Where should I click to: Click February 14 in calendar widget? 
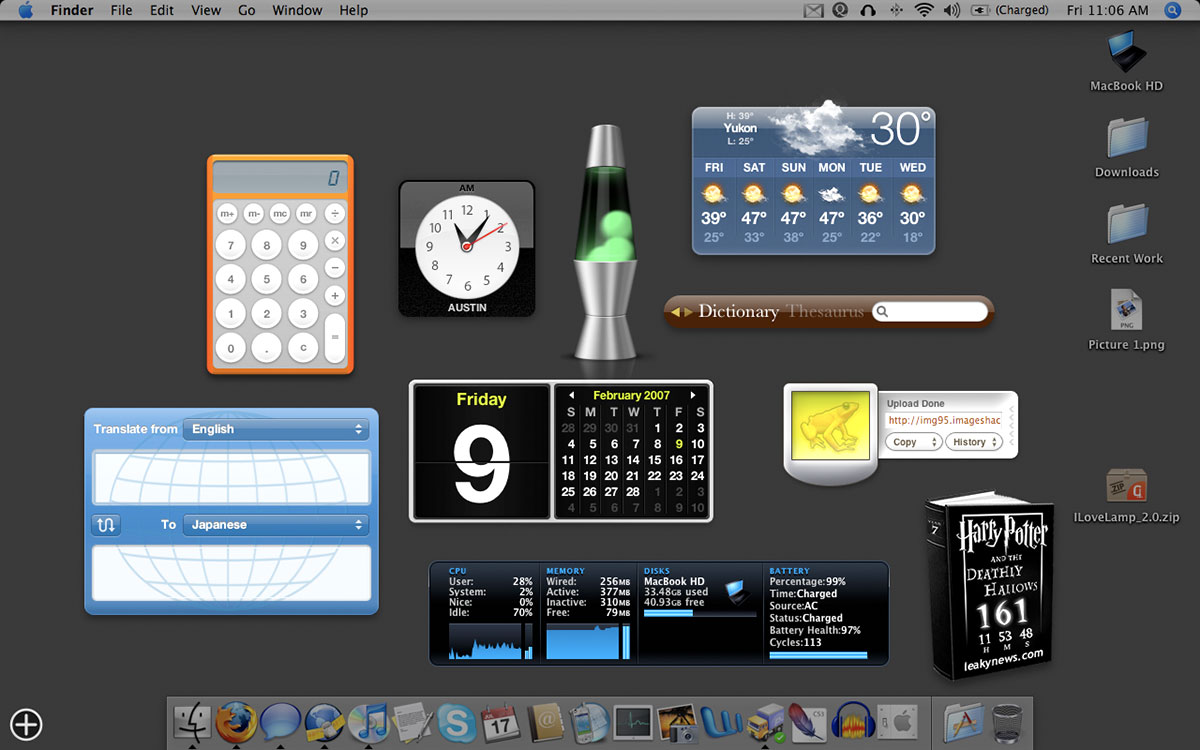(x=633, y=460)
